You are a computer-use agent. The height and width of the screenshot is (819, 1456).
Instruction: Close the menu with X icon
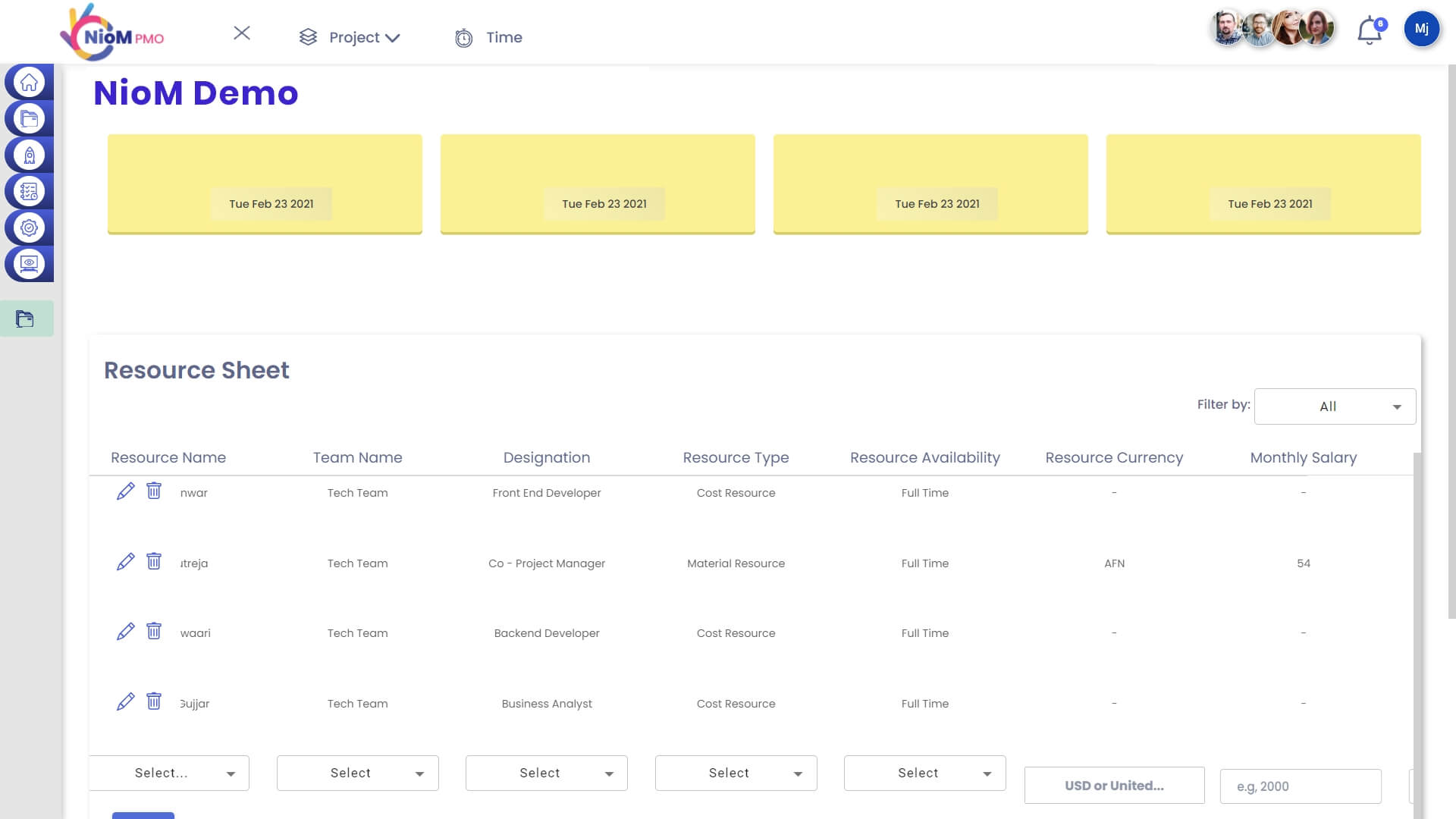pyautogui.click(x=242, y=33)
